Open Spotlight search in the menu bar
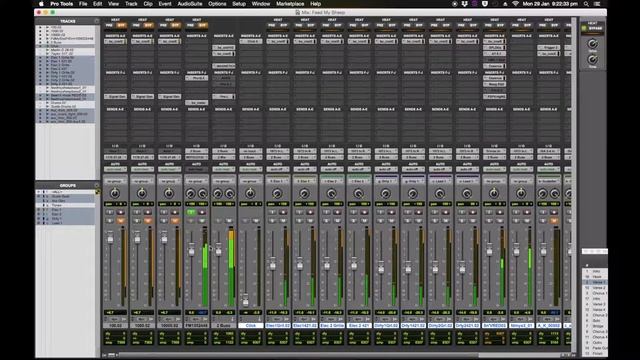 point(586,4)
